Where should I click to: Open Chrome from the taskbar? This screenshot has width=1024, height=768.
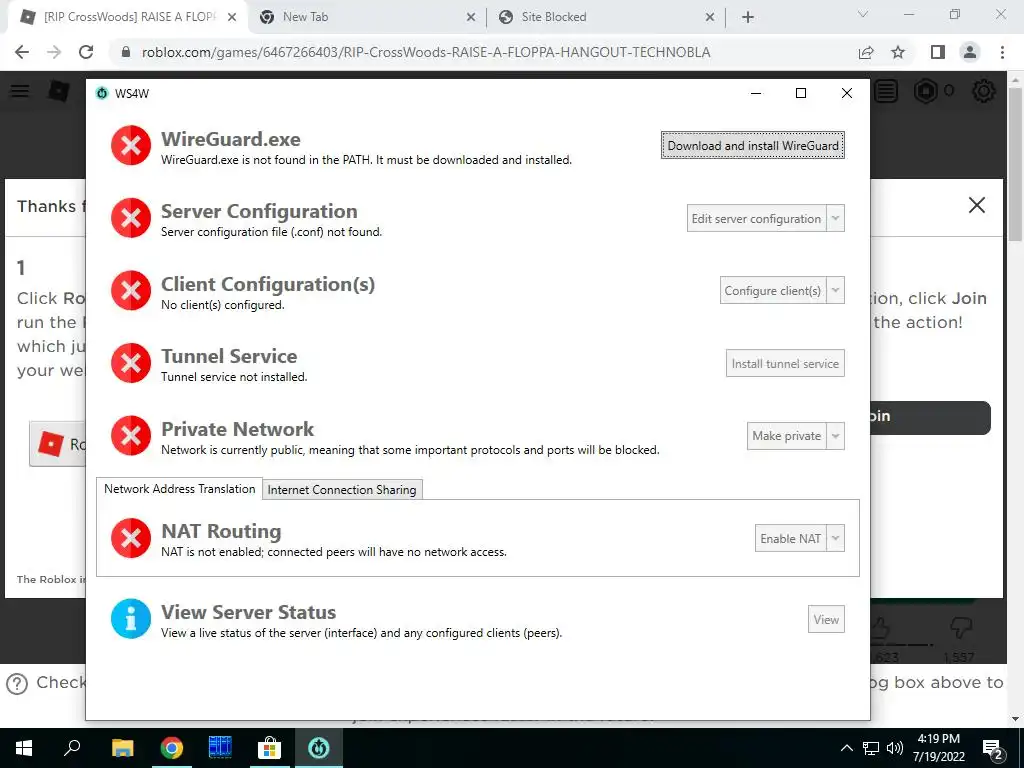point(172,748)
